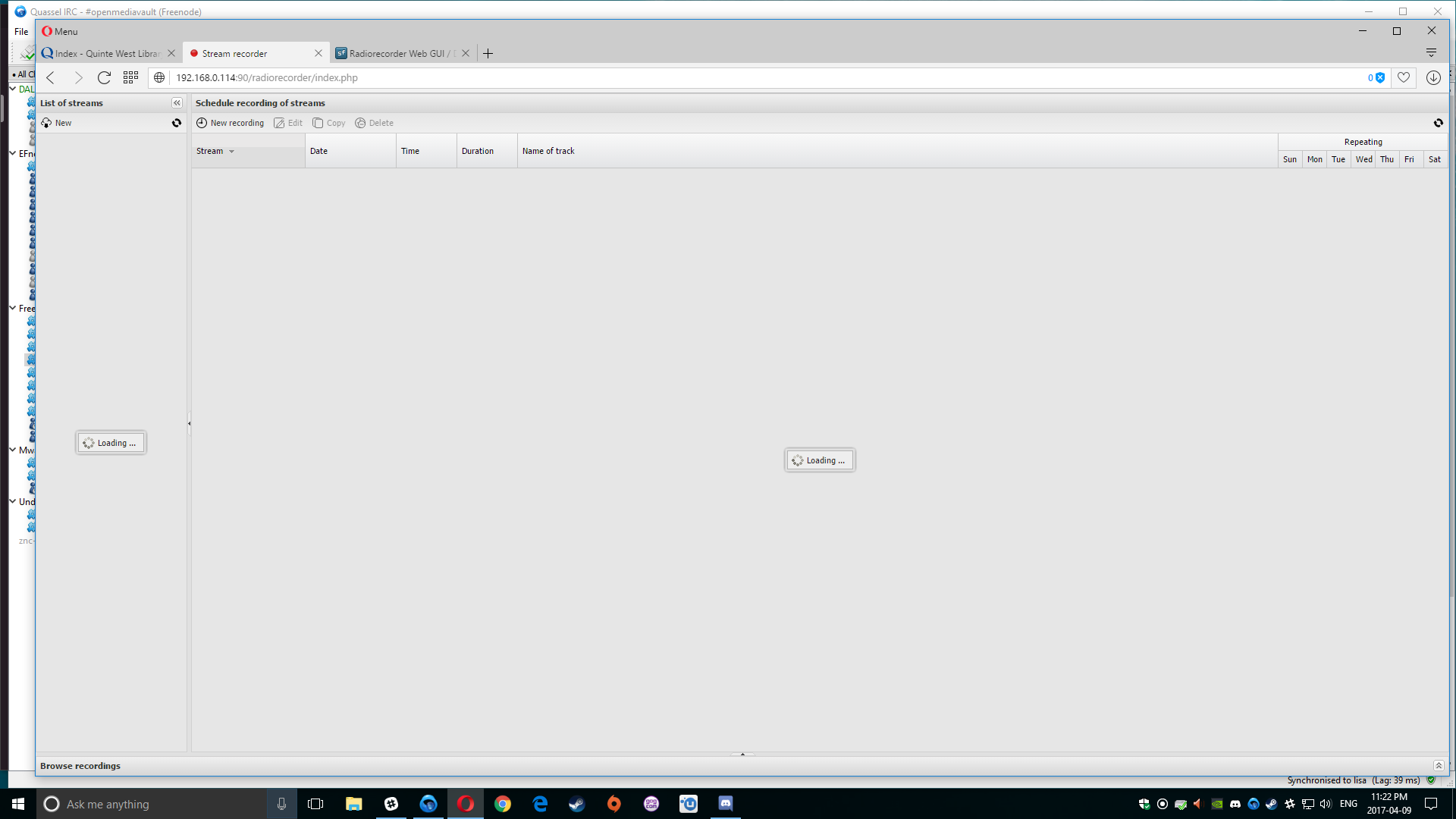Screen dimensions: 1456x819
Task: Close the Stream recorder tab
Action: [318, 53]
